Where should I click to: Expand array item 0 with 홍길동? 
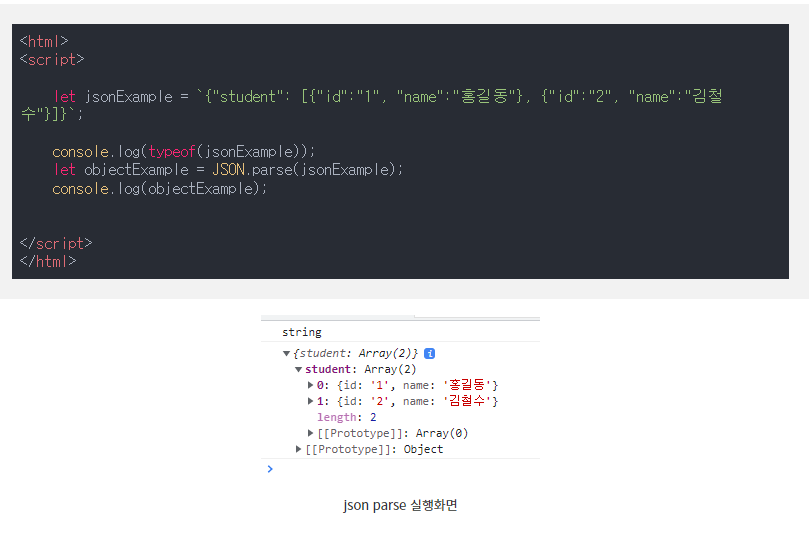click(310, 385)
